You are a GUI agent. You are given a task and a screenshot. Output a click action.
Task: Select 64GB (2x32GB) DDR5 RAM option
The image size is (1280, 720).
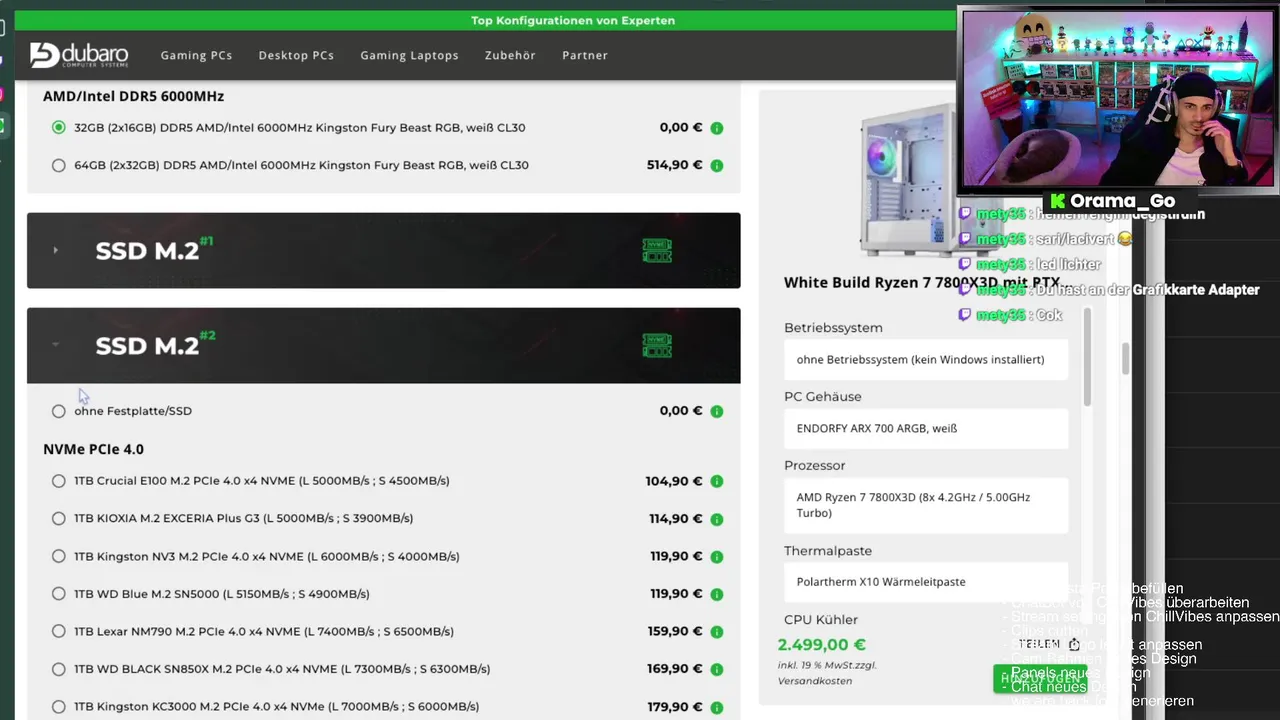click(59, 166)
